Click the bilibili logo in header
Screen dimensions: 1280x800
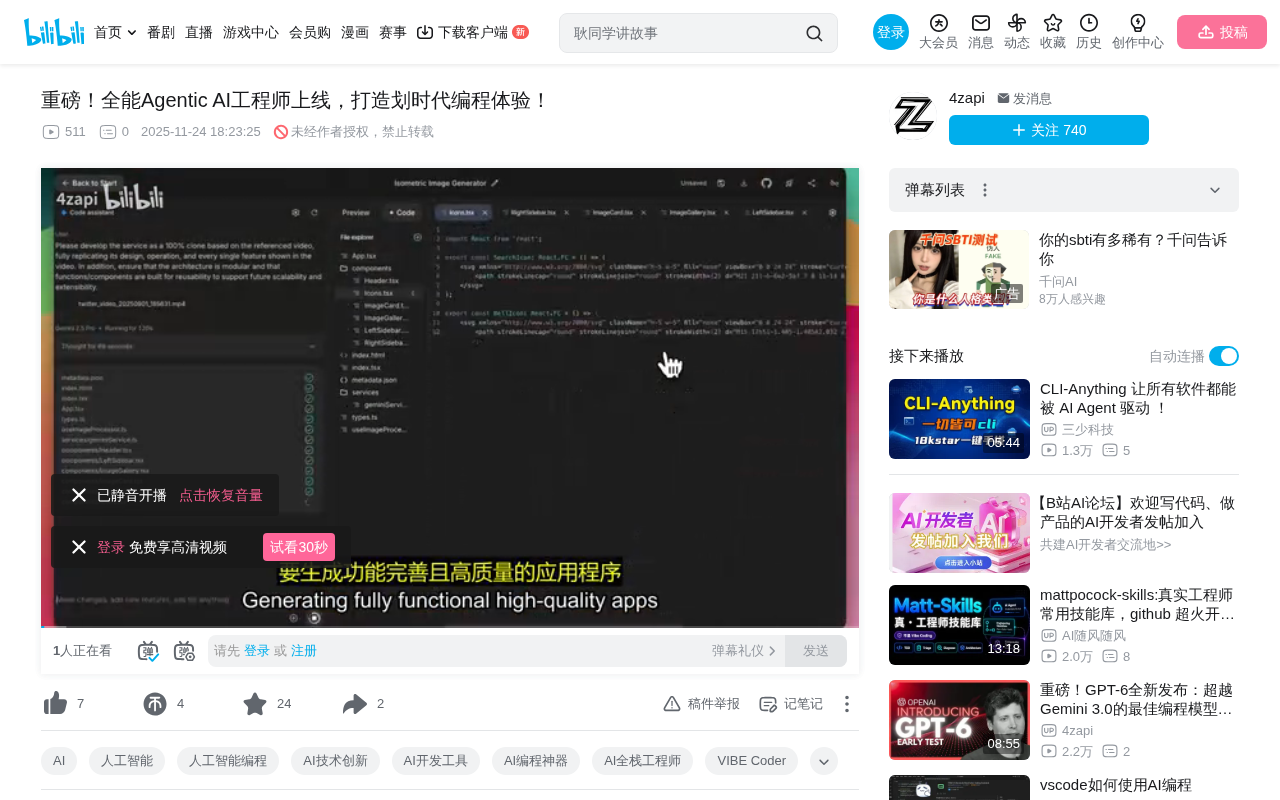click(54, 32)
